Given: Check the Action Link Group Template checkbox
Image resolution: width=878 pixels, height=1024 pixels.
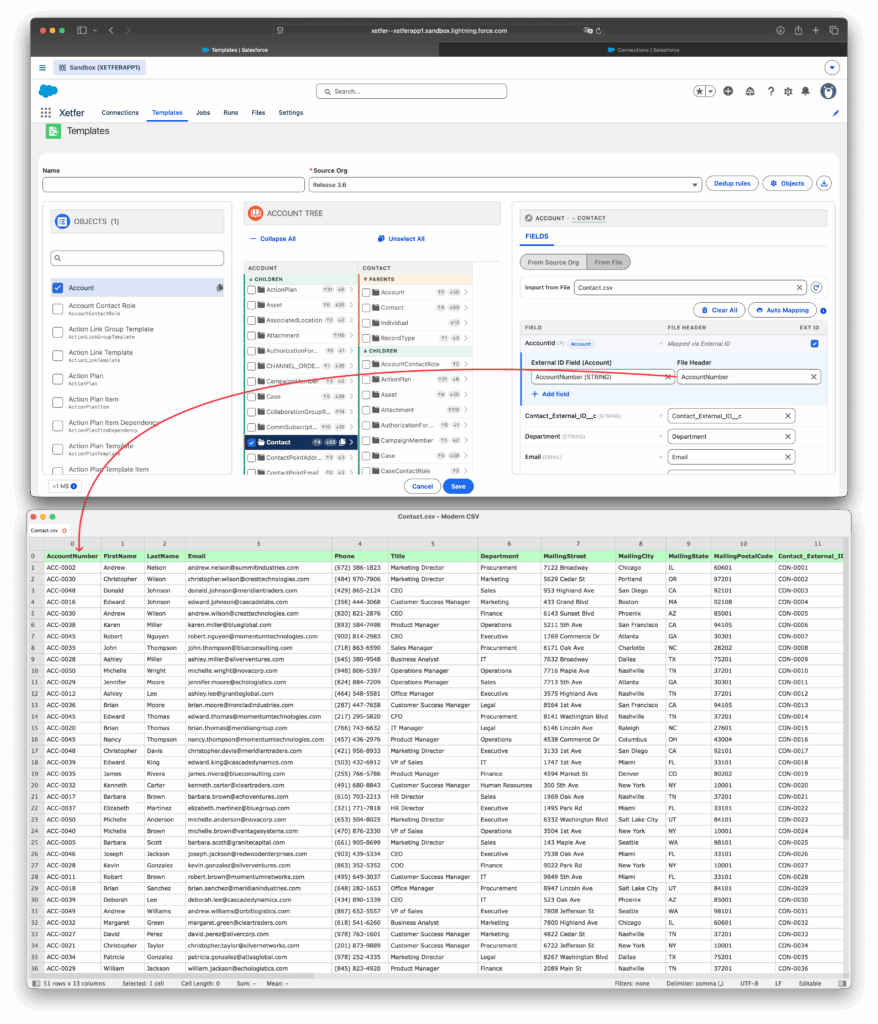Looking at the screenshot, I should click(57, 332).
